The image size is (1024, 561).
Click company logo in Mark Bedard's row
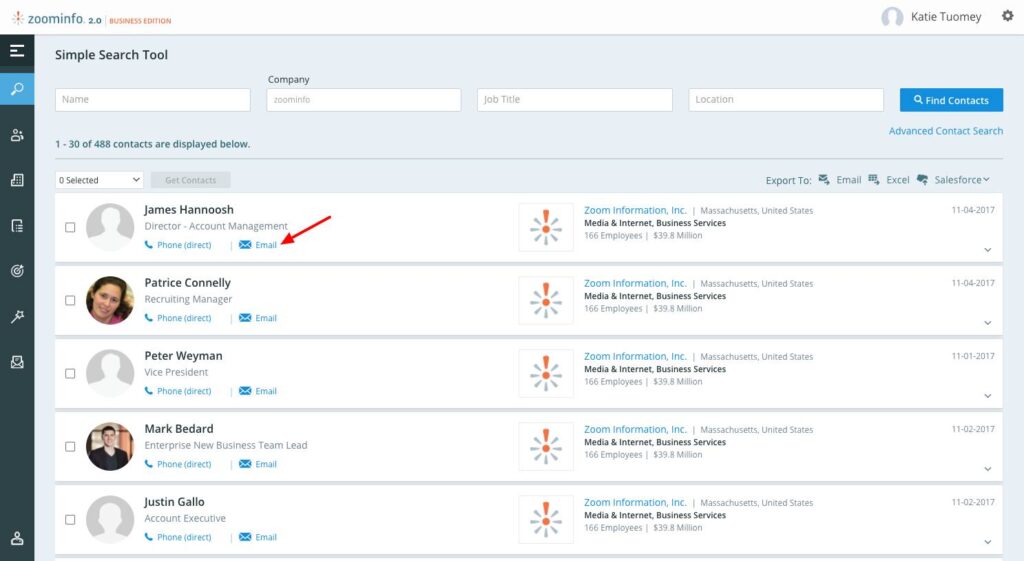tap(546, 447)
